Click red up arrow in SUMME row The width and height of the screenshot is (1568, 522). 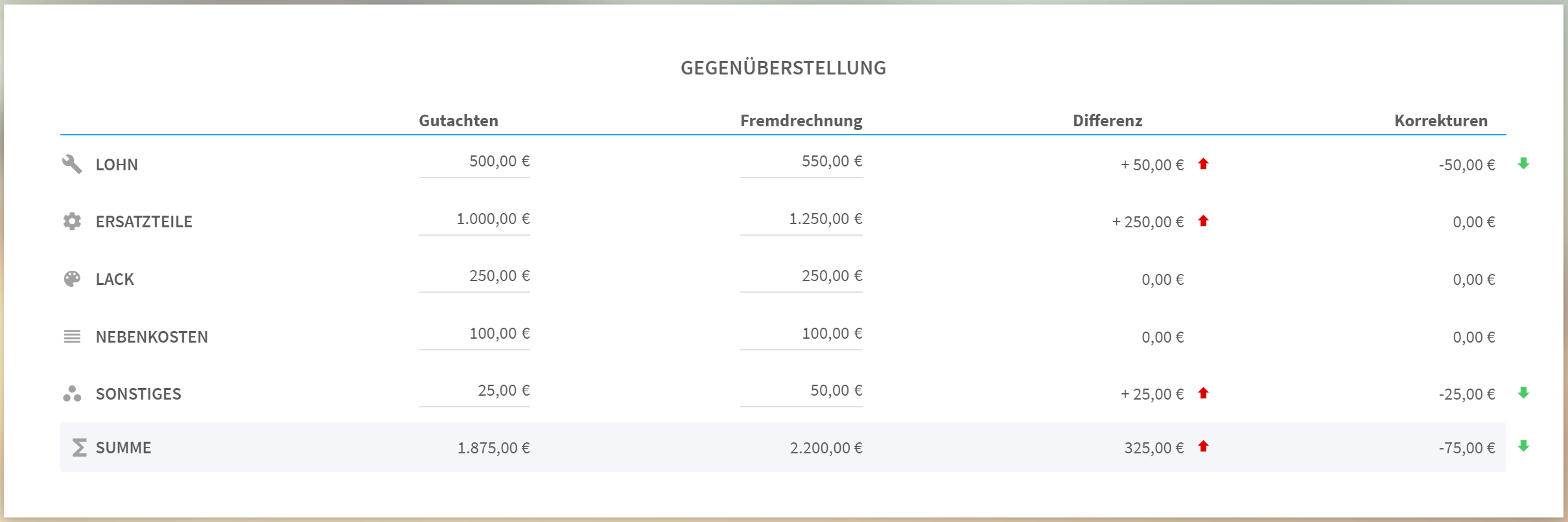[1203, 446]
